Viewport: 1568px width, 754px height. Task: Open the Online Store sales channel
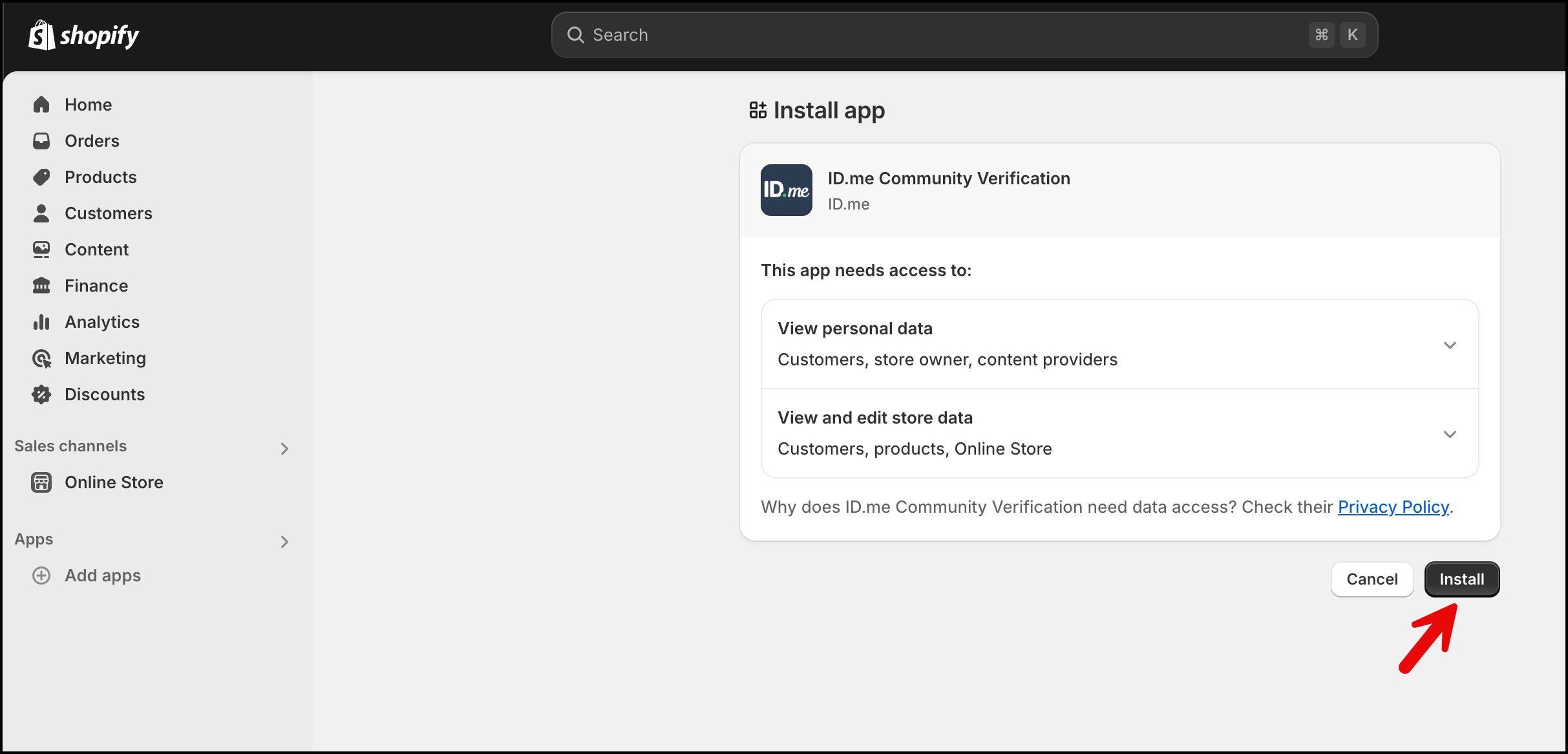113,482
